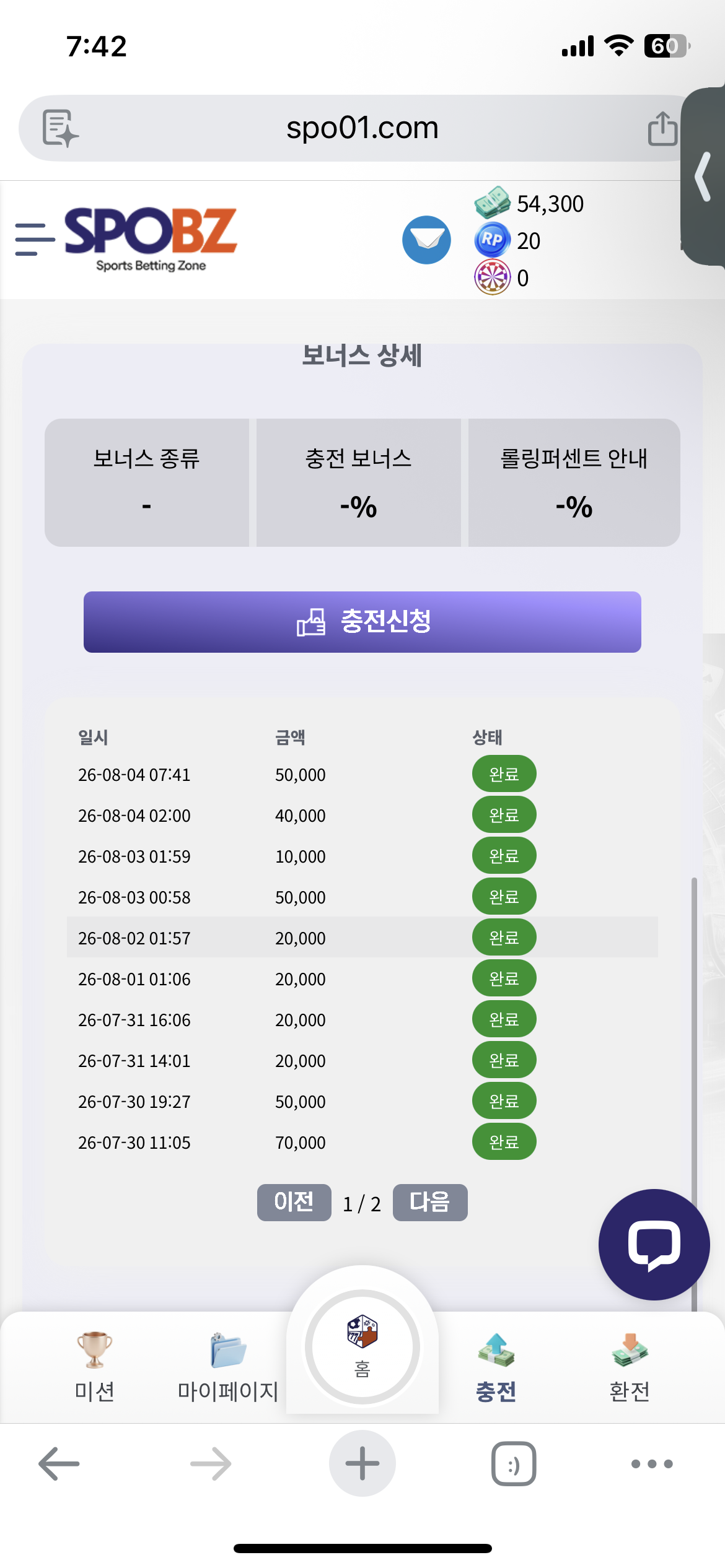Click the 이전 pagination button
The width and height of the screenshot is (725, 1568).
294,1203
